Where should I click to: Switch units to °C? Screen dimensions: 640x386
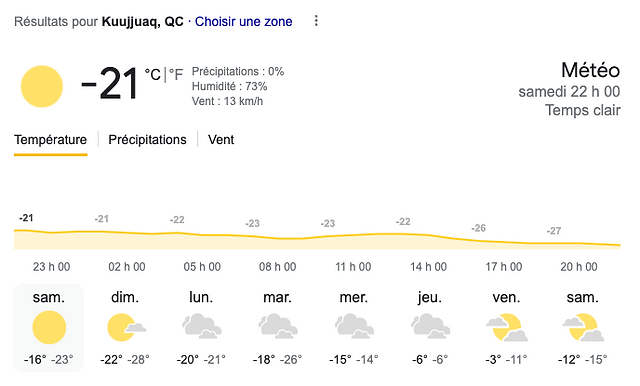(x=153, y=74)
